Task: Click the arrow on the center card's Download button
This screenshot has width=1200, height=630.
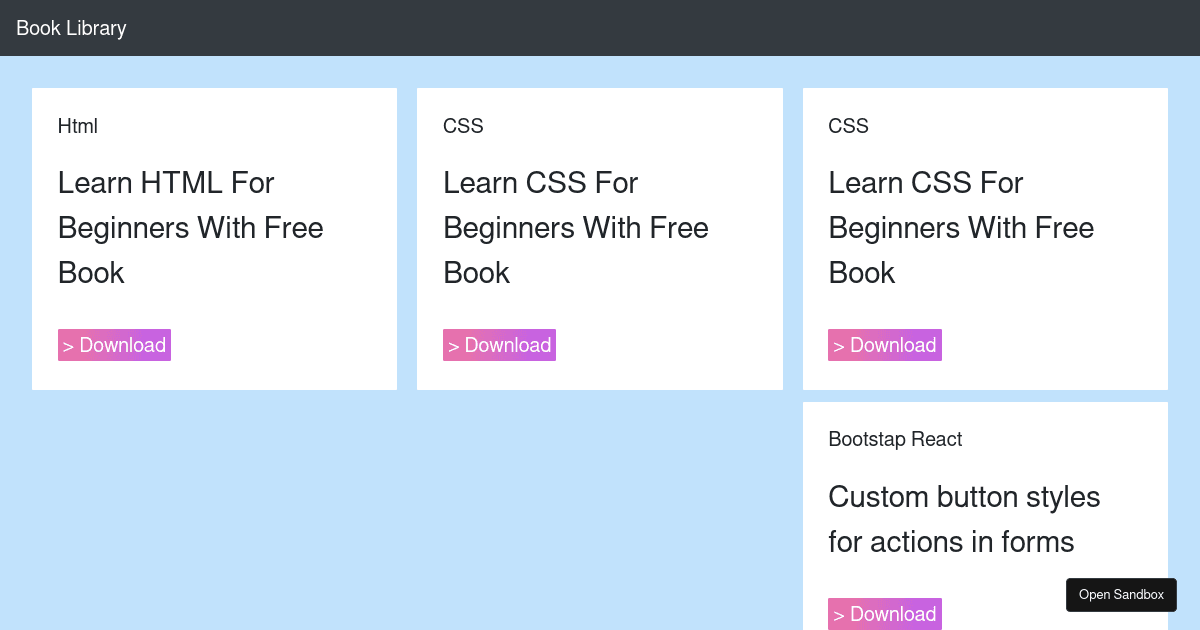Action: click(453, 347)
